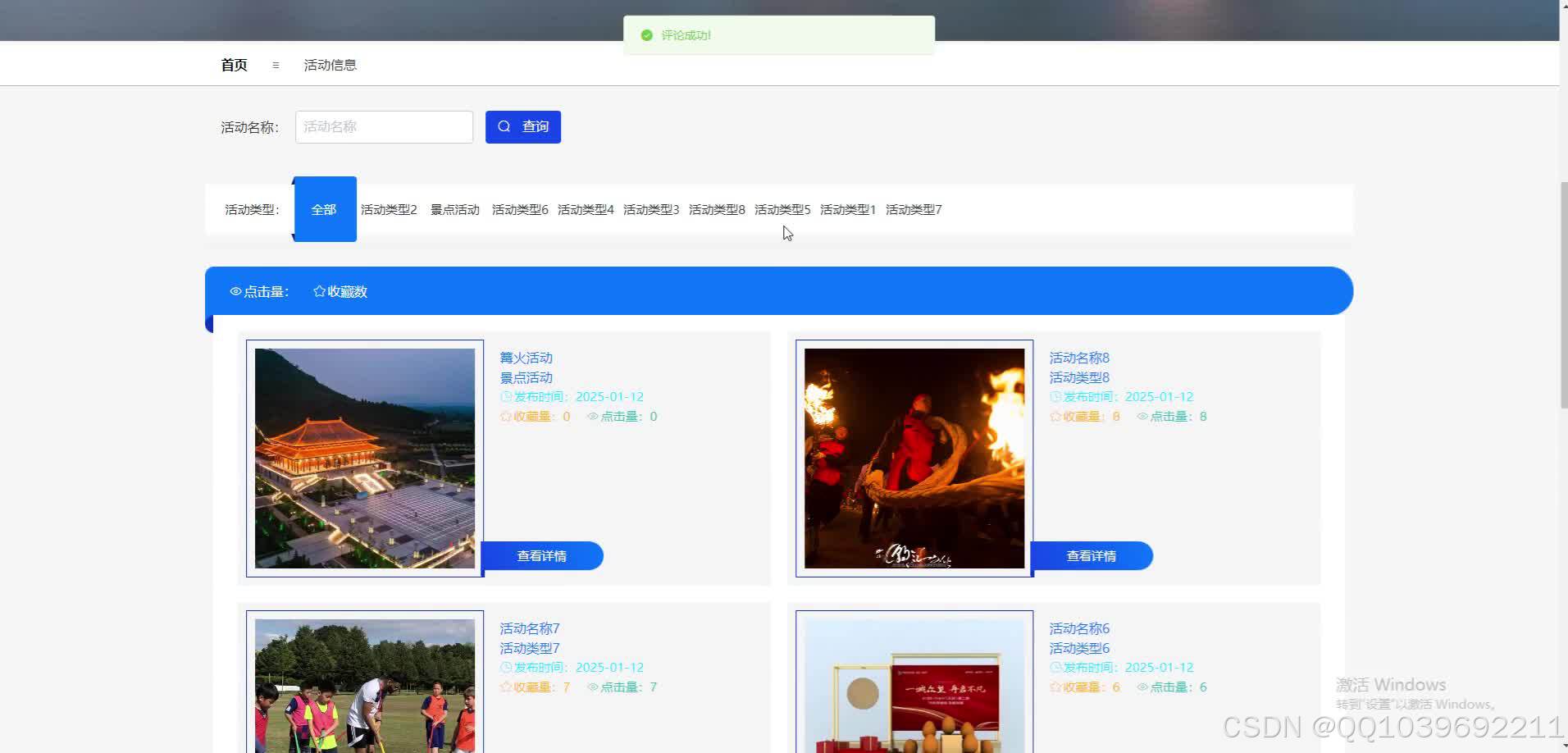The width and height of the screenshot is (1568, 753).
Task: Click 活动类型8 text on 活动名称8 card
Action: [1079, 377]
